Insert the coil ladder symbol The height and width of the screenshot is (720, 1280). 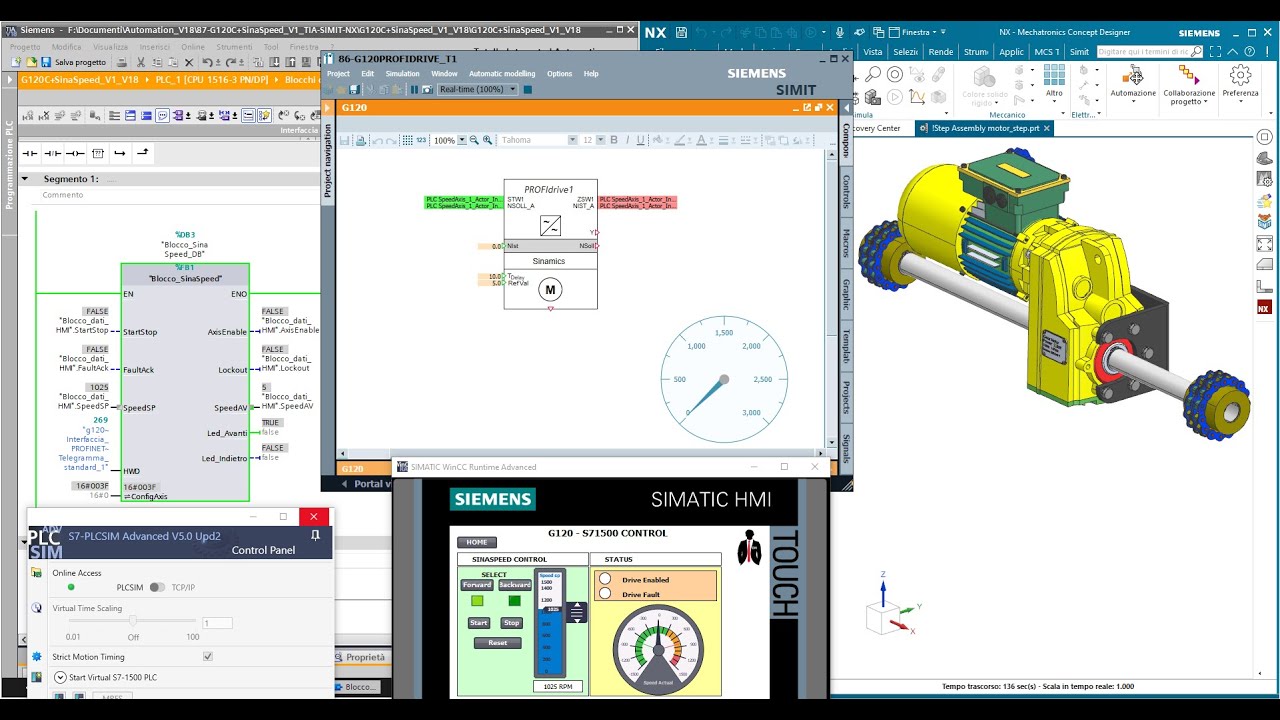(x=74, y=153)
